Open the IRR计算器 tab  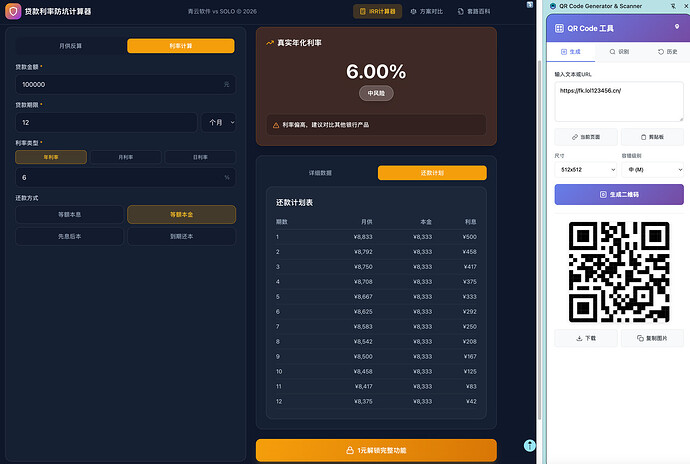tap(377, 11)
